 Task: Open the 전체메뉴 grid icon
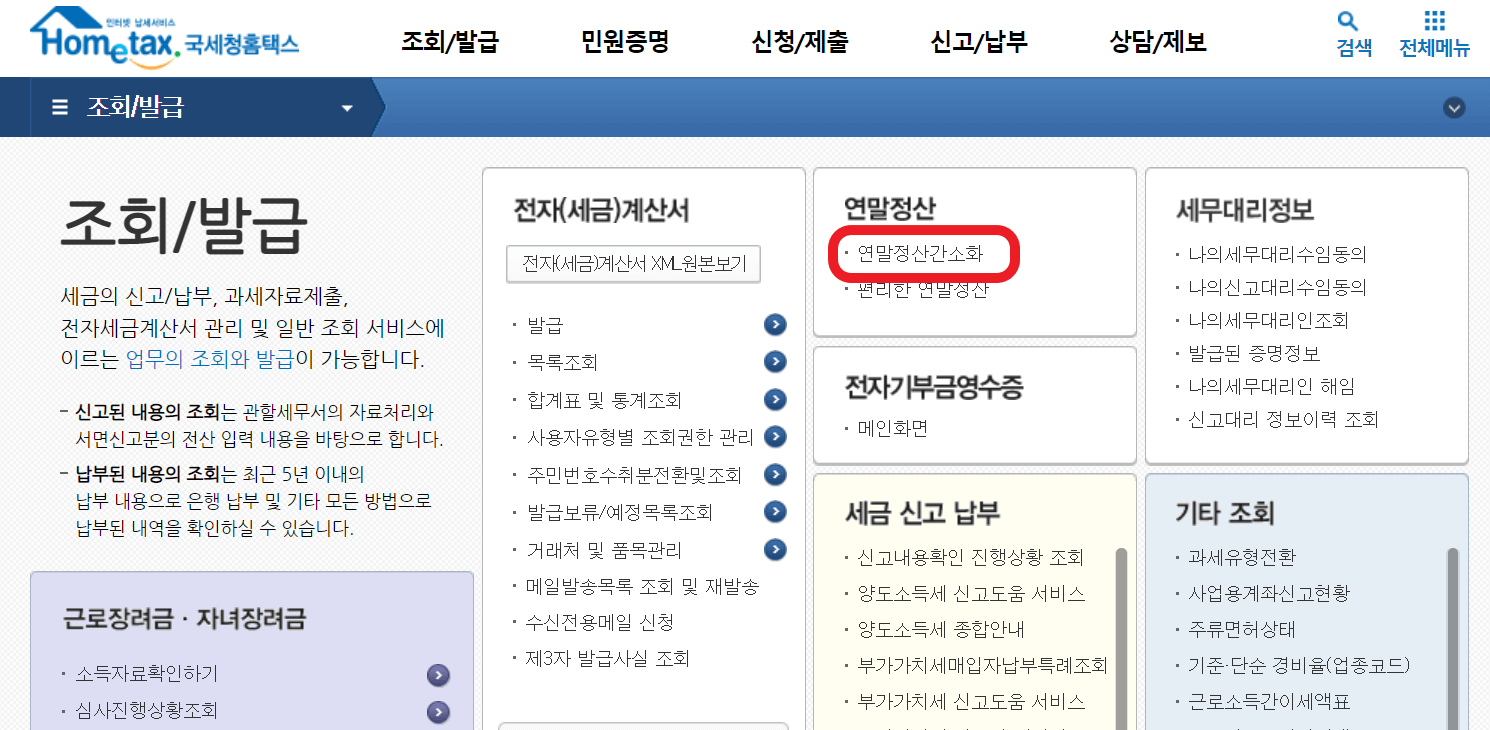(x=1435, y=21)
